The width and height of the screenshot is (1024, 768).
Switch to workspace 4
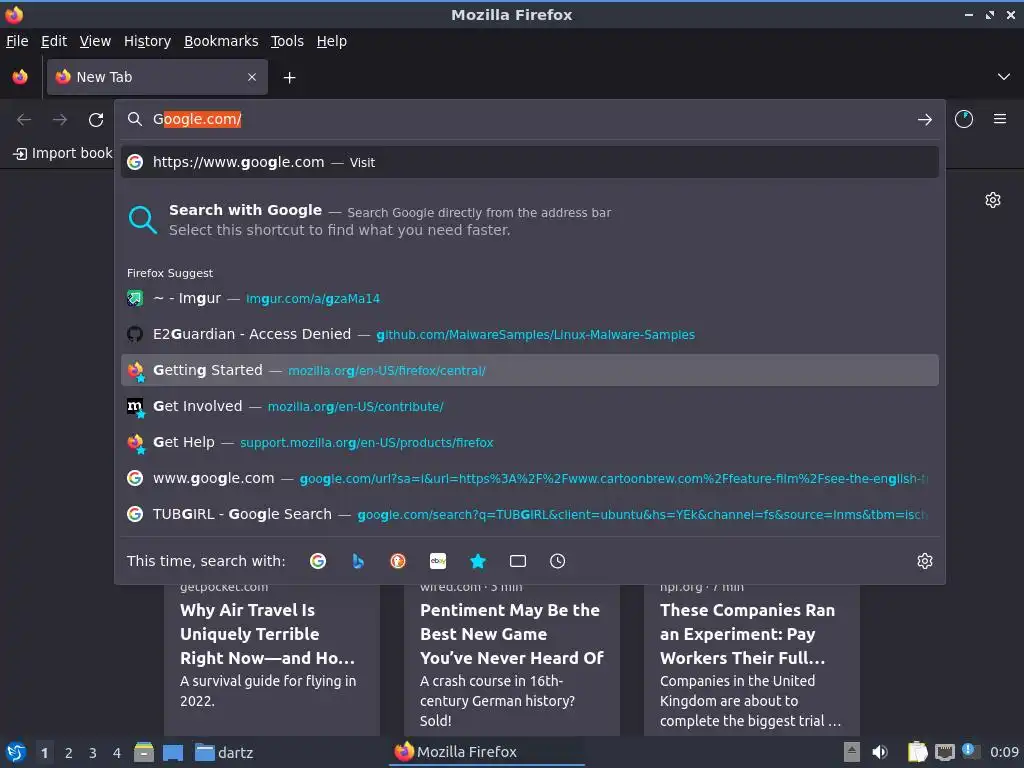tap(117, 753)
